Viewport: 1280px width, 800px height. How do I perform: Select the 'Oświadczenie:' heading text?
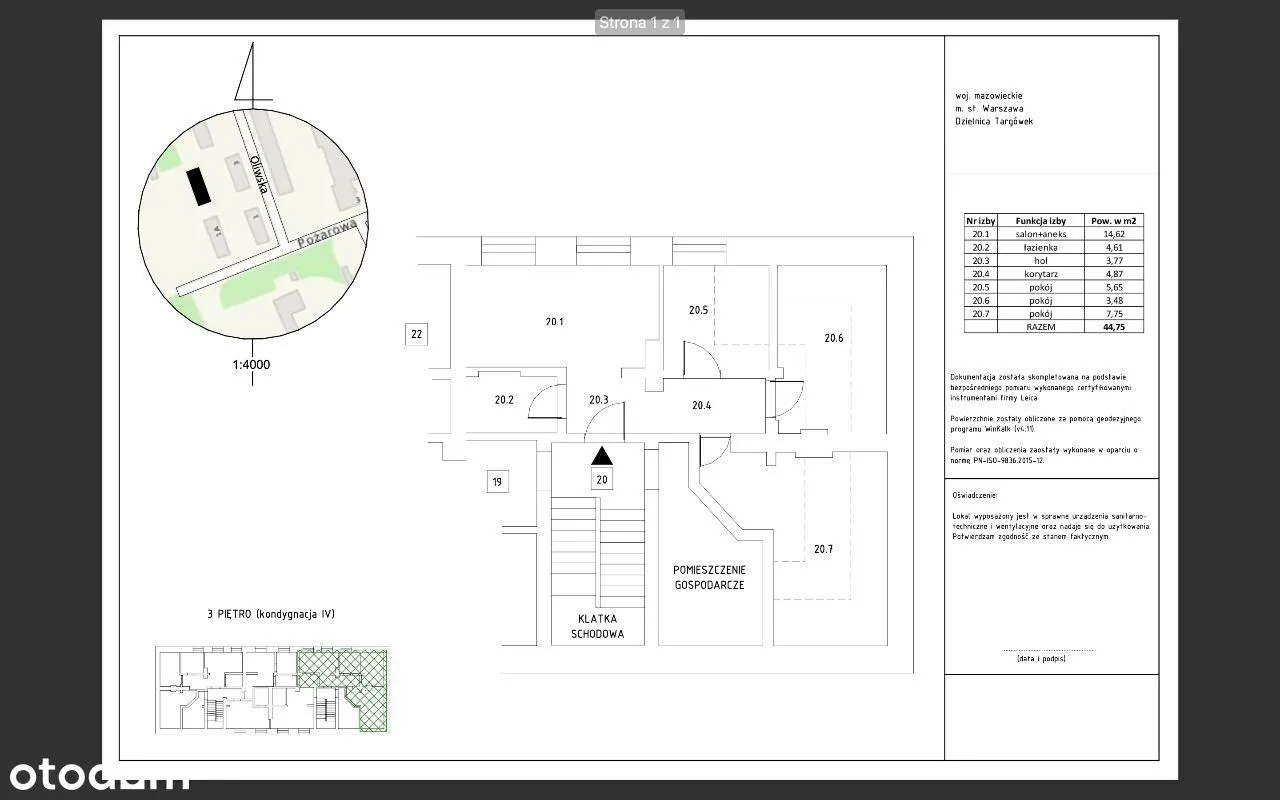click(975, 495)
